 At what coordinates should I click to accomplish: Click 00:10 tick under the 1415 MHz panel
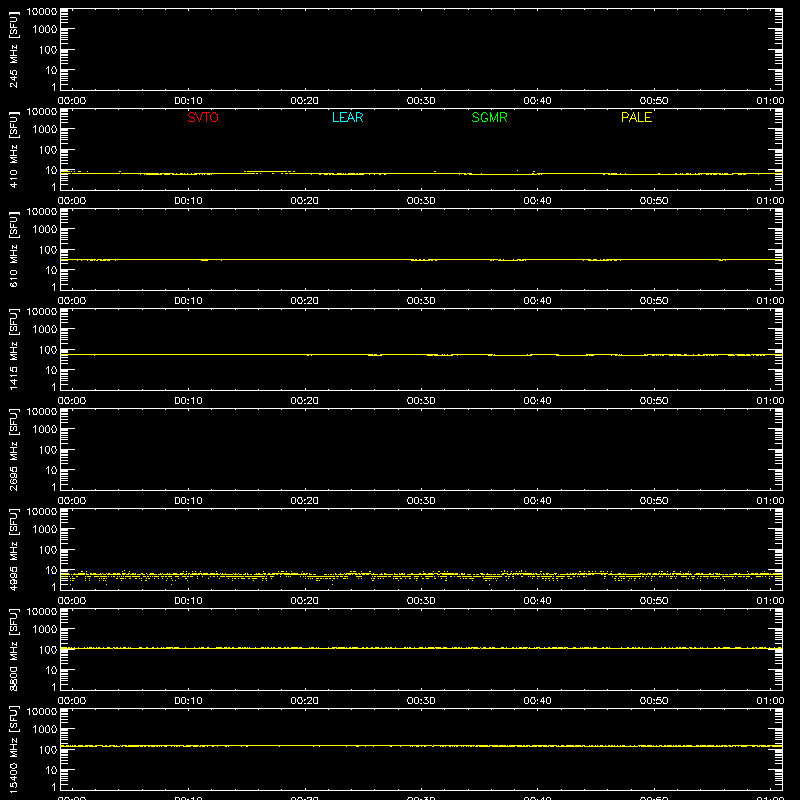click(188, 401)
